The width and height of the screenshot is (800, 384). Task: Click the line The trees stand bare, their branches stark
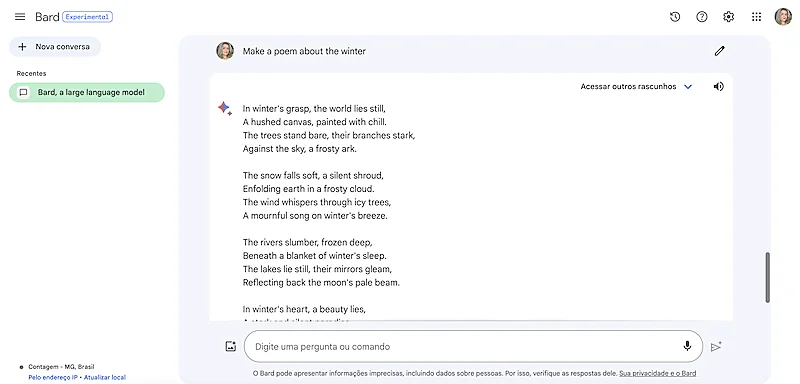pos(329,136)
